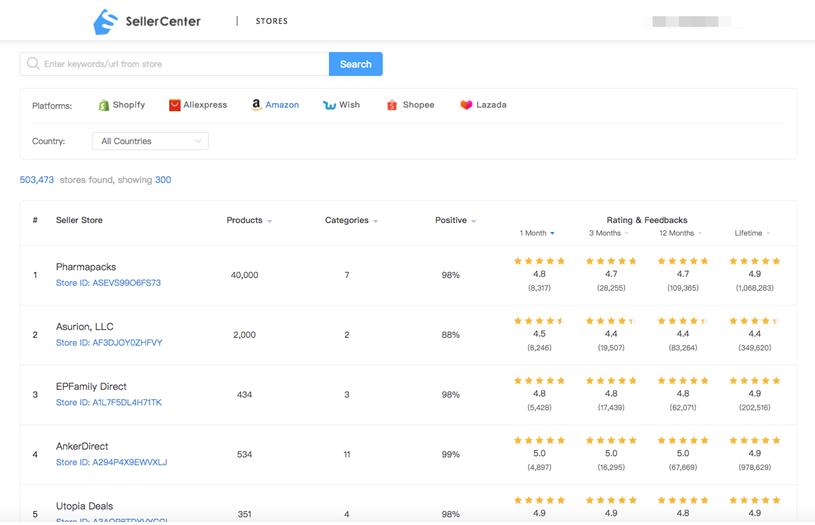The image size is (815, 525).
Task: Click Asurion products value 2,000
Action: tap(244, 335)
